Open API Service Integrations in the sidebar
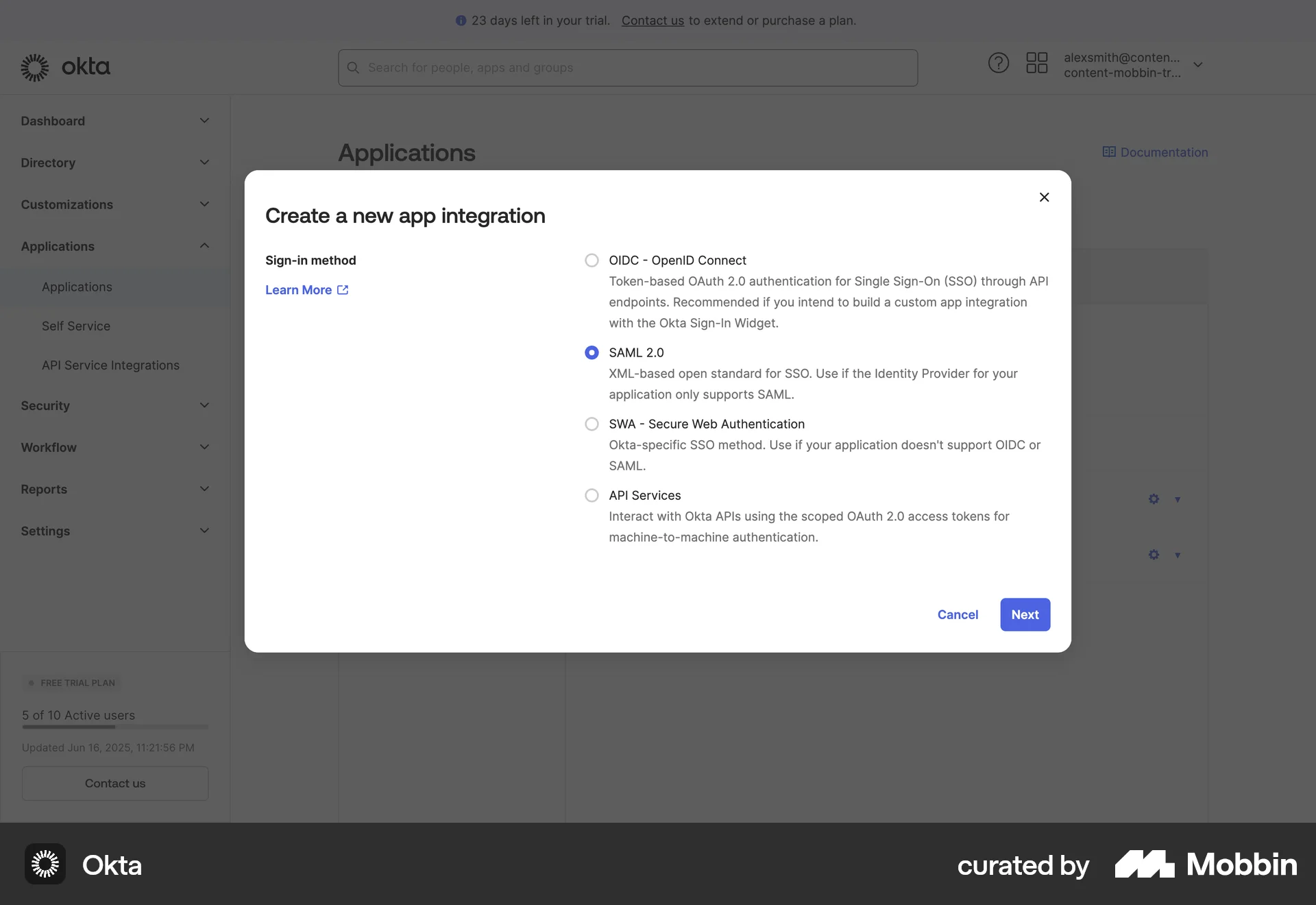 coord(110,365)
